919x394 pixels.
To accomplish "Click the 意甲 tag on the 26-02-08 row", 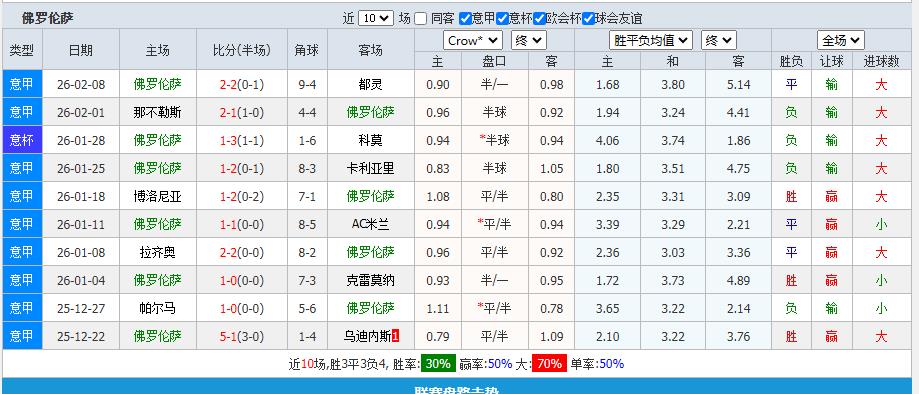I will (22, 84).
